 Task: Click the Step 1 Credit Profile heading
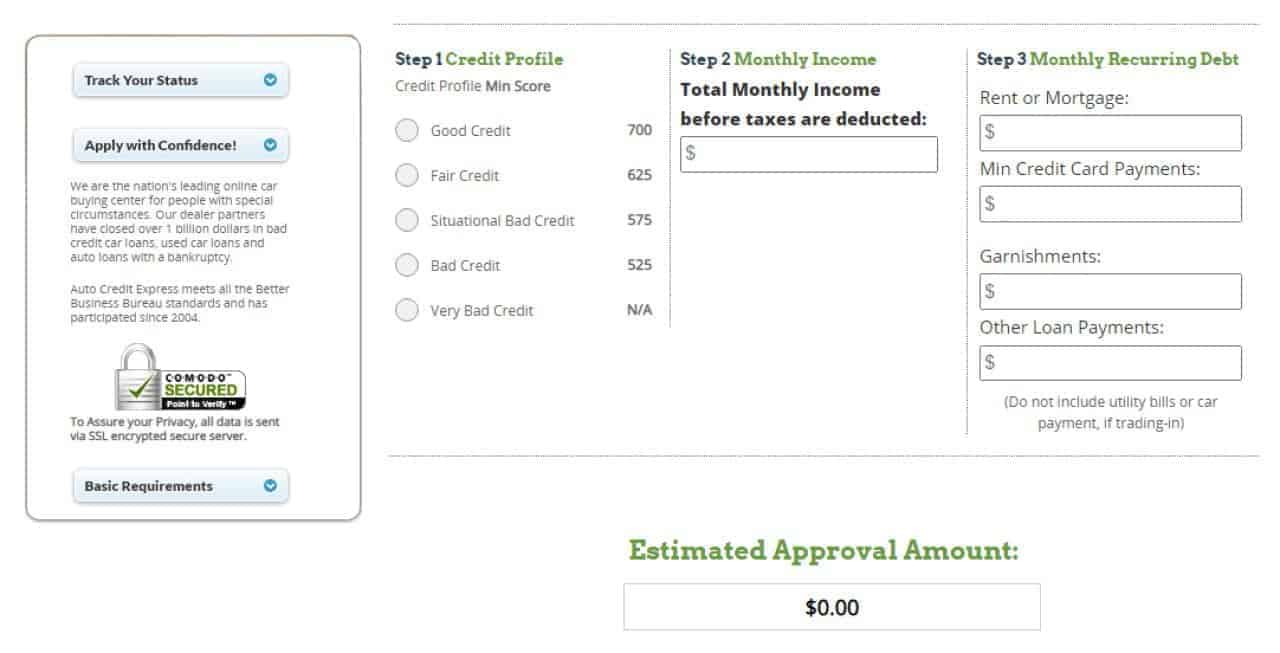(x=479, y=59)
